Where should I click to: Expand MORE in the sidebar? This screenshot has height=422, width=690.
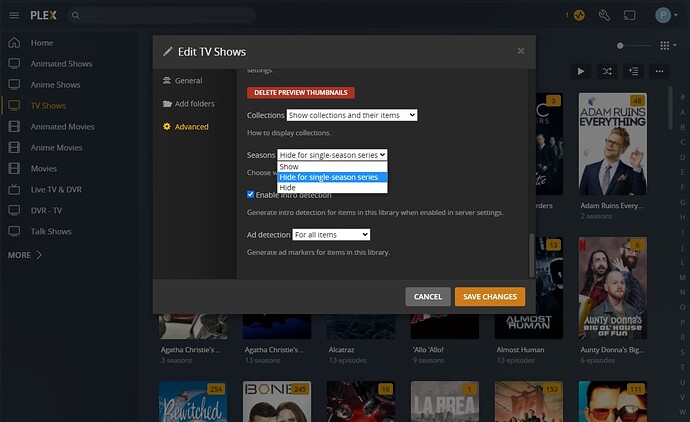pyautogui.click(x=25, y=255)
